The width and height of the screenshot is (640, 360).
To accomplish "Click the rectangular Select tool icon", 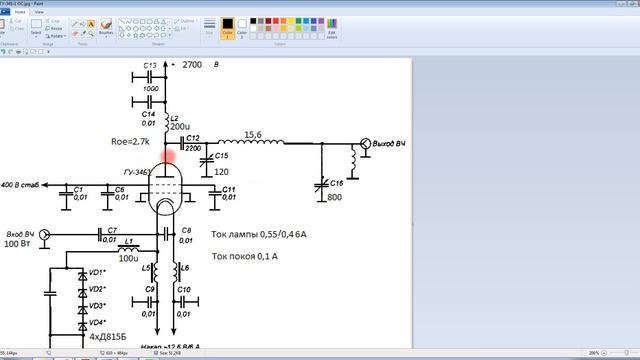I will [x=36, y=24].
